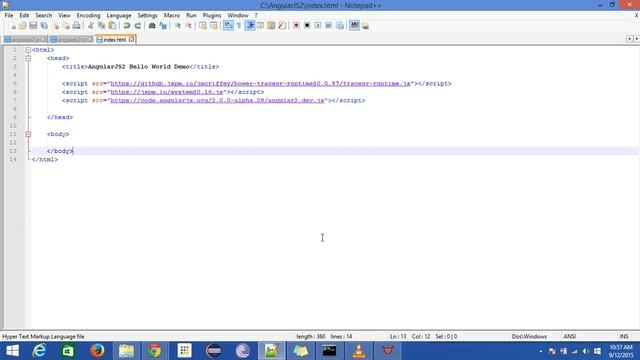The height and width of the screenshot is (360, 640).
Task: Open VLC media player from the taskbar
Action: tap(359, 351)
